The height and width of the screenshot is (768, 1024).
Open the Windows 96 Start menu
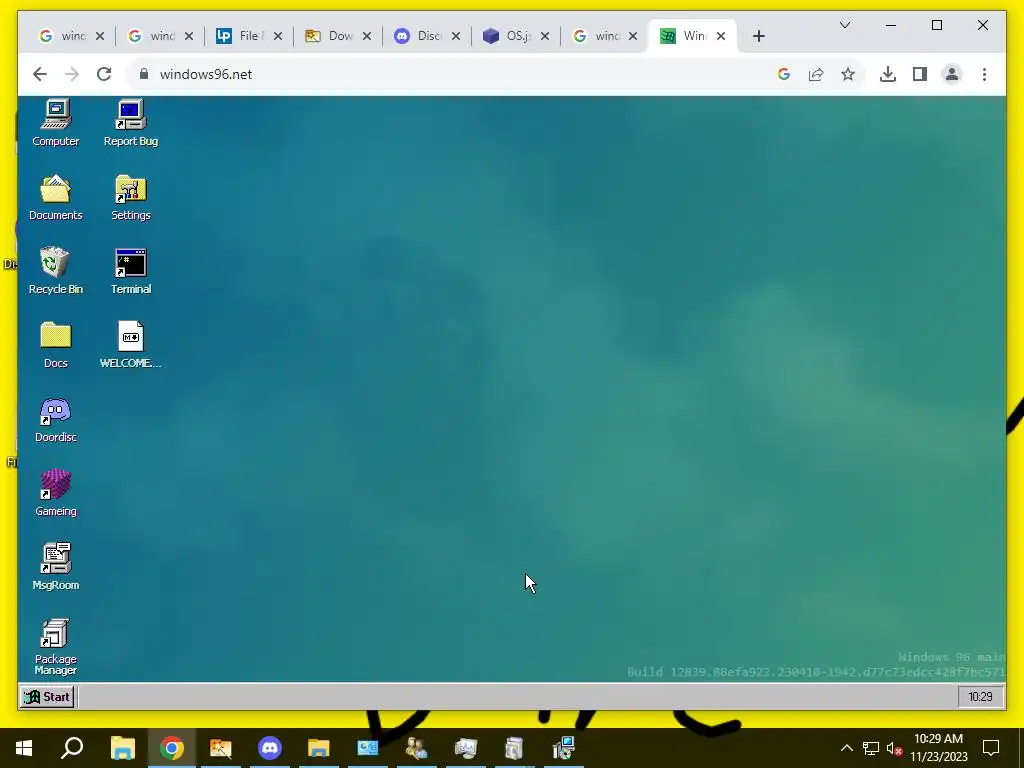pyautogui.click(x=47, y=697)
